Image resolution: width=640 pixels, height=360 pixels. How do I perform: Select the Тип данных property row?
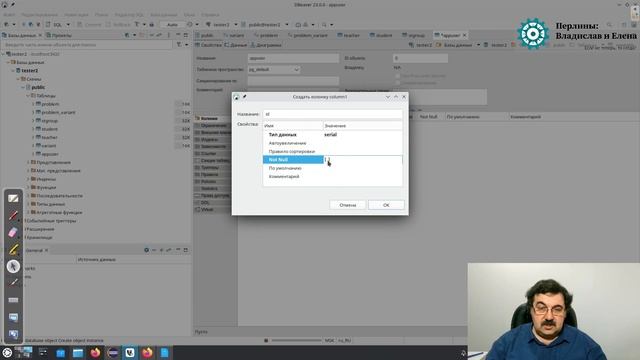(332, 135)
